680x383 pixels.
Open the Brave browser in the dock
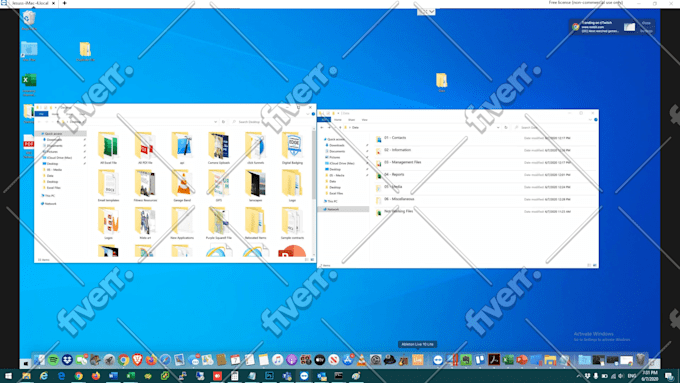click(x=137, y=360)
